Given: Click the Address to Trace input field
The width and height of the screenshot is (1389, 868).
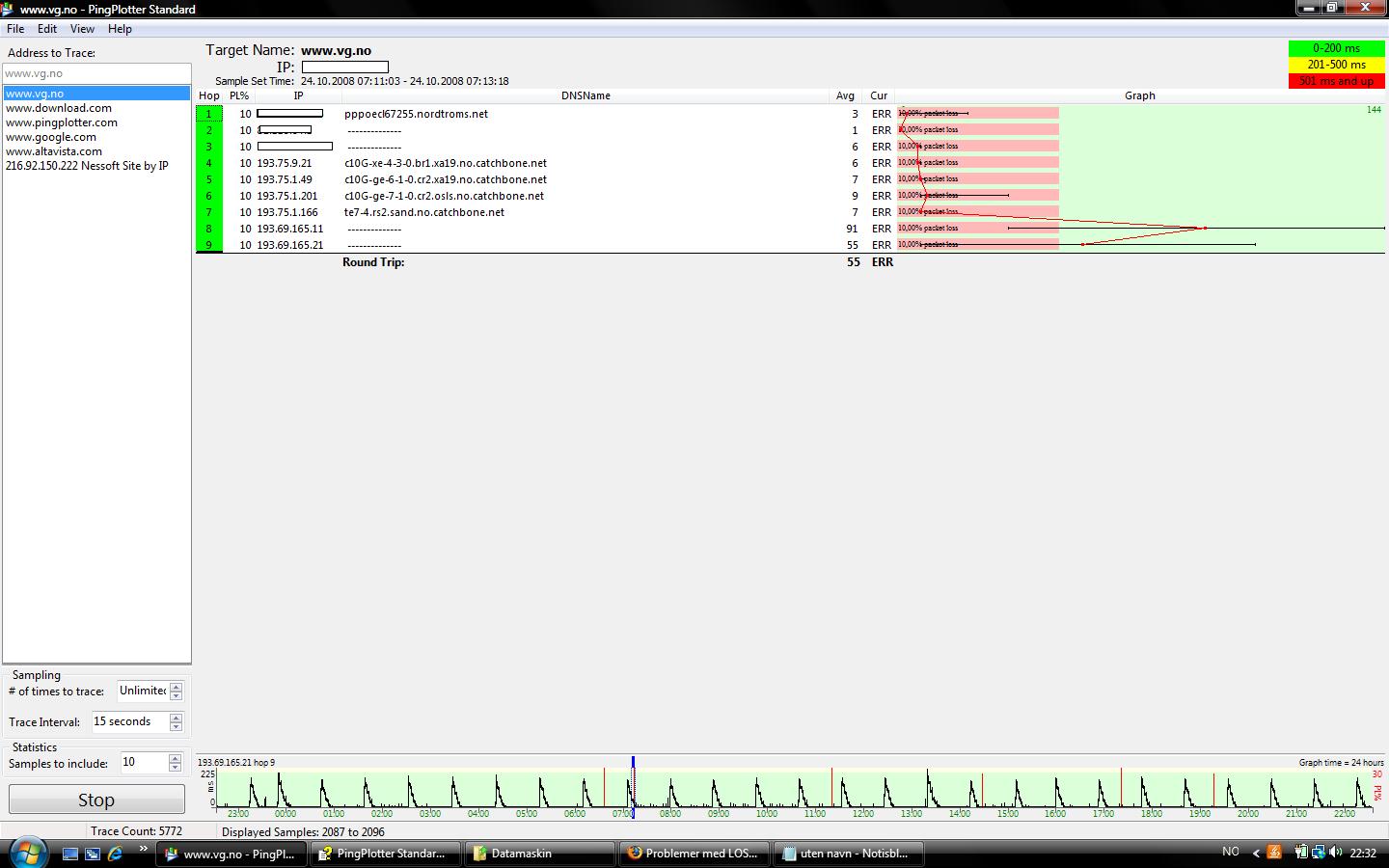Looking at the screenshot, I should 96,73.
